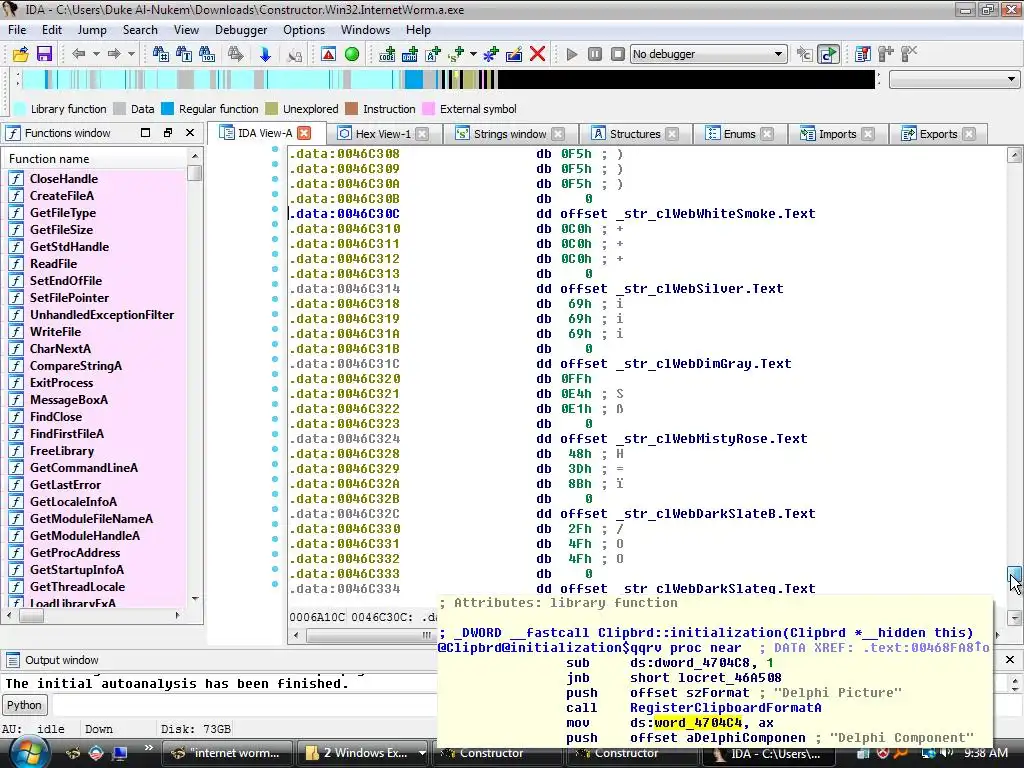Close the Output window panel

1010,660
